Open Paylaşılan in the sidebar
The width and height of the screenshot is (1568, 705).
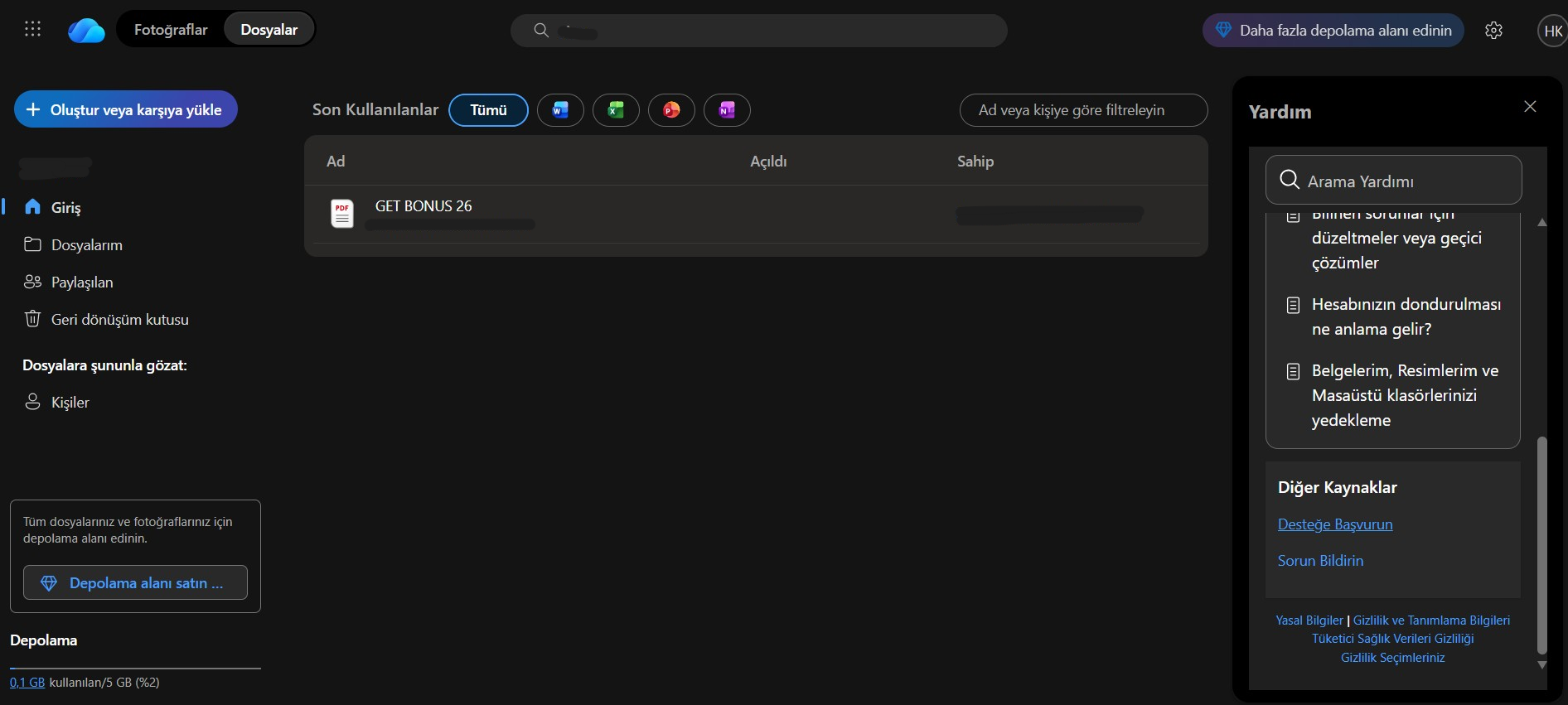click(x=82, y=282)
